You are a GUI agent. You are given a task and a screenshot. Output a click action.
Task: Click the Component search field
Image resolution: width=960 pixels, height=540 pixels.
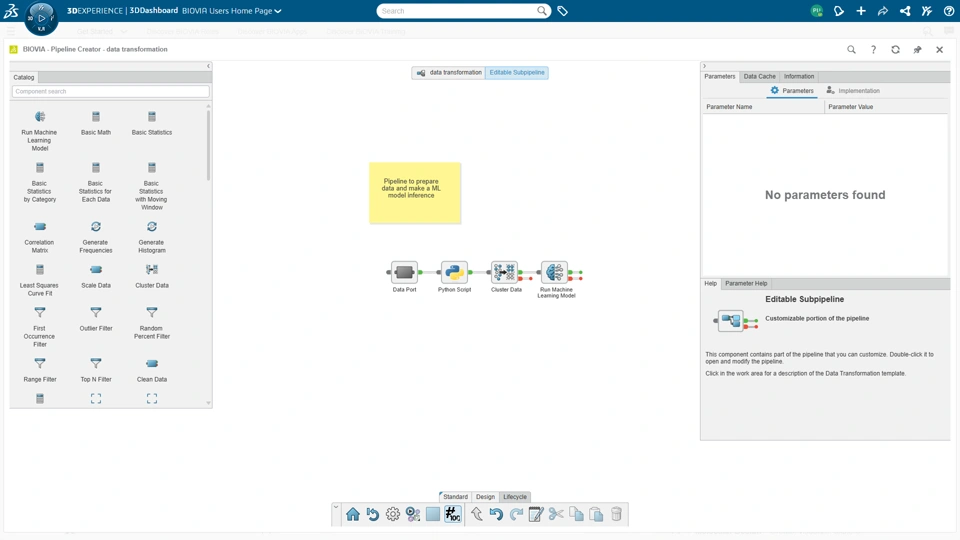click(x=110, y=91)
